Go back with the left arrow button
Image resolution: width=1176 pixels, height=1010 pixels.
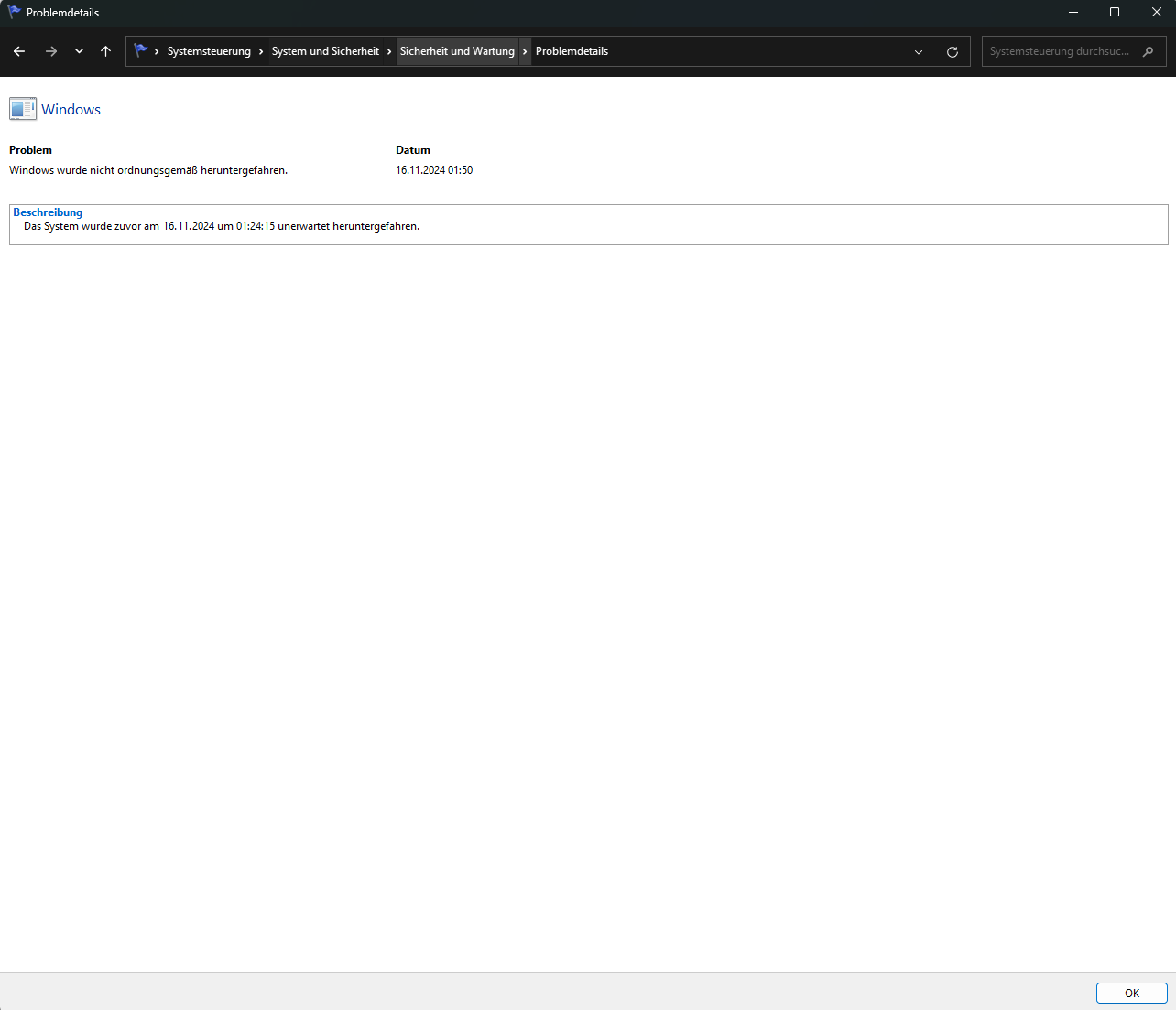[19, 51]
